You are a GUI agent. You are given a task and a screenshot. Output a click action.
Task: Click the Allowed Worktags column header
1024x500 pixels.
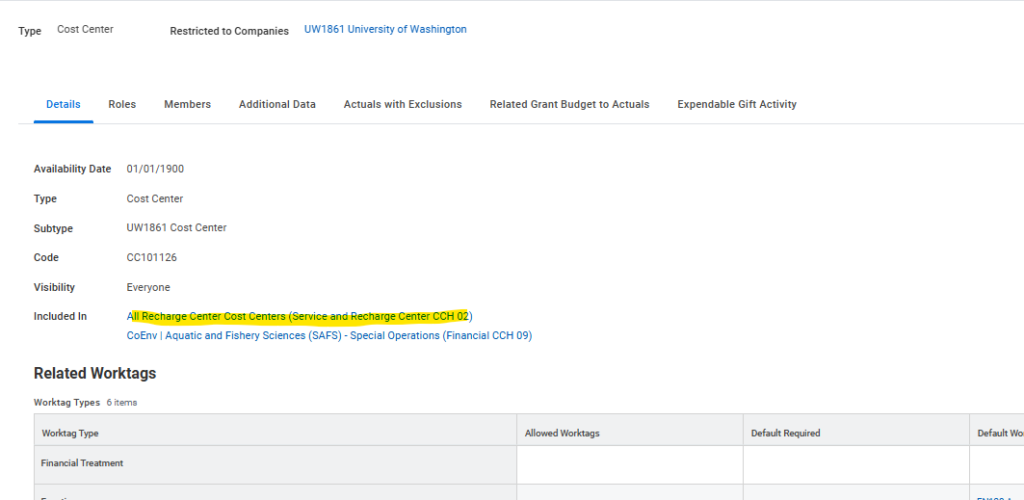(562, 433)
